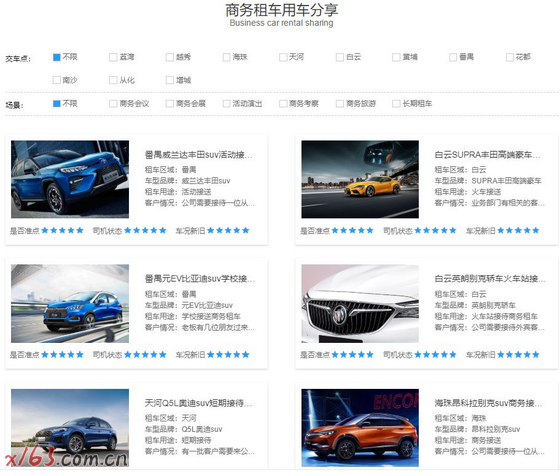Click 租车区域: 天河 text
Viewport: 560px width, 476px height.
(x=170, y=418)
